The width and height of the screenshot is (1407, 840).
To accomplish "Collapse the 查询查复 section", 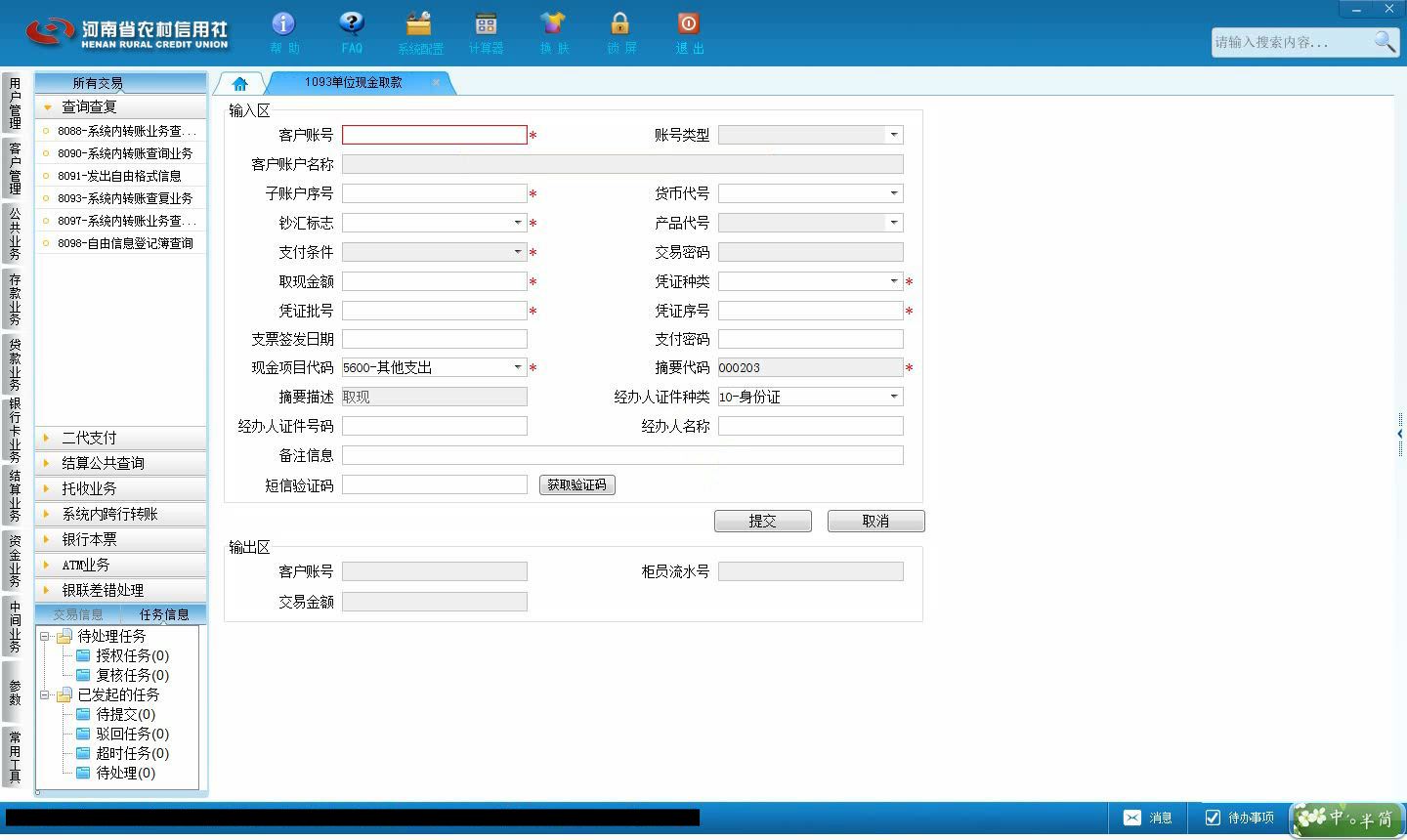I will pos(121,106).
